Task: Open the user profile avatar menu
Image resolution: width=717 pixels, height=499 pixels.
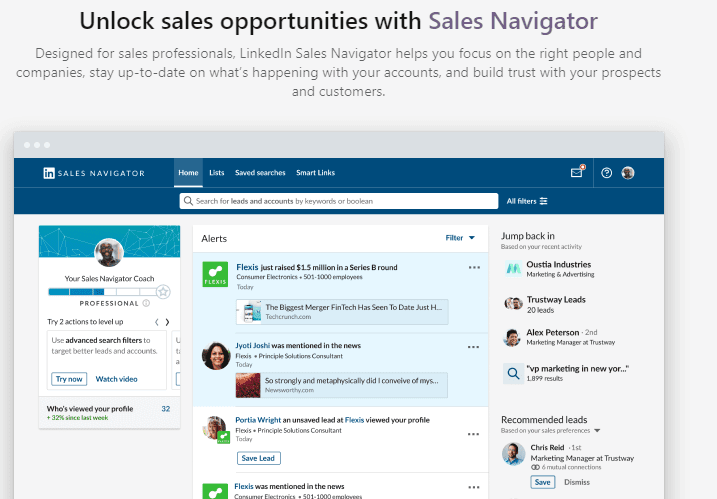Action: coord(628,173)
